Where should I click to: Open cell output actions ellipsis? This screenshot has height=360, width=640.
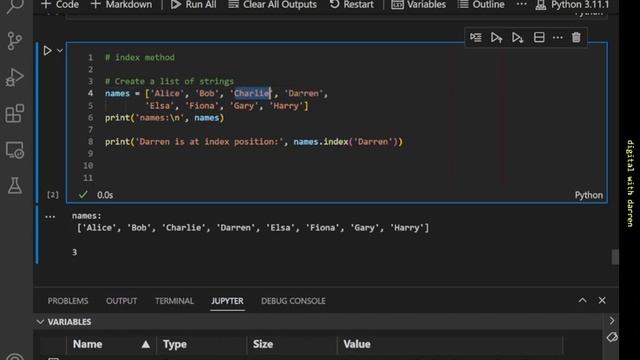coord(50,216)
